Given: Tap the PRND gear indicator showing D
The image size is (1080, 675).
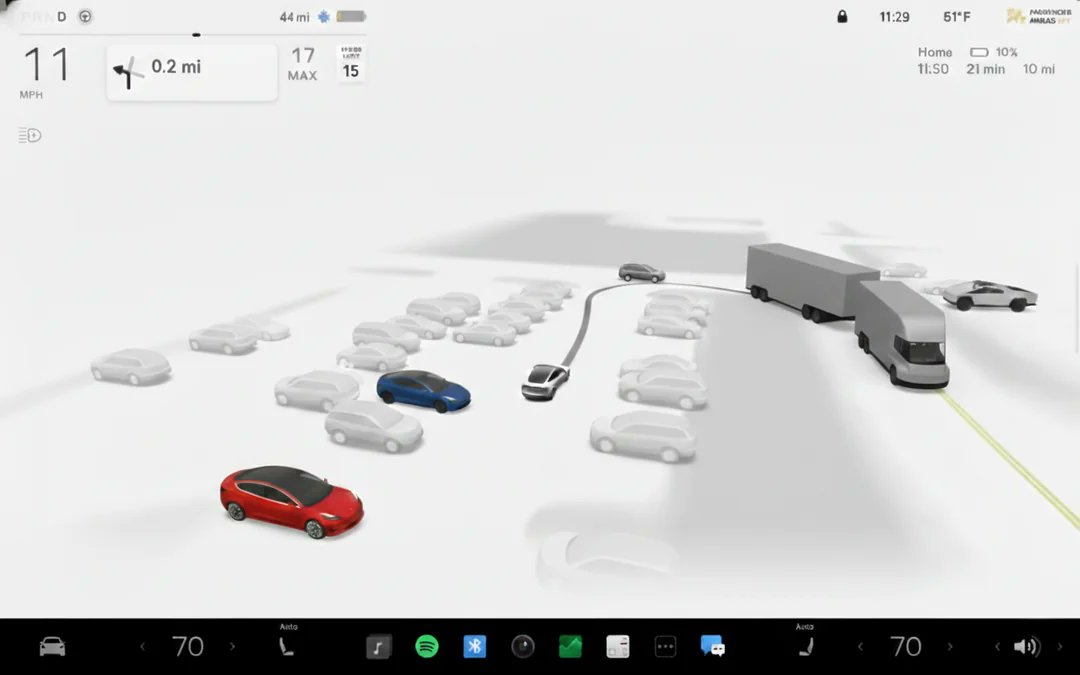Looking at the screenshot, I should pyautogui.click(x=43, y=17).
